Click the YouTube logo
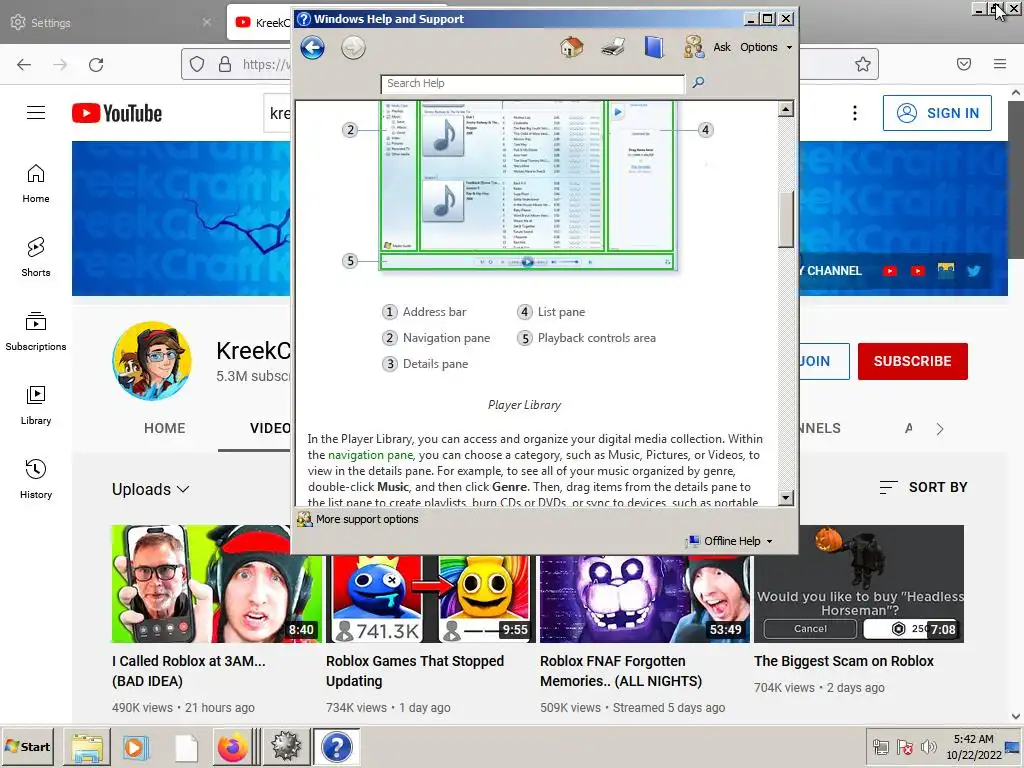Viewport: 1024px width, 768px height. point(117,113)
